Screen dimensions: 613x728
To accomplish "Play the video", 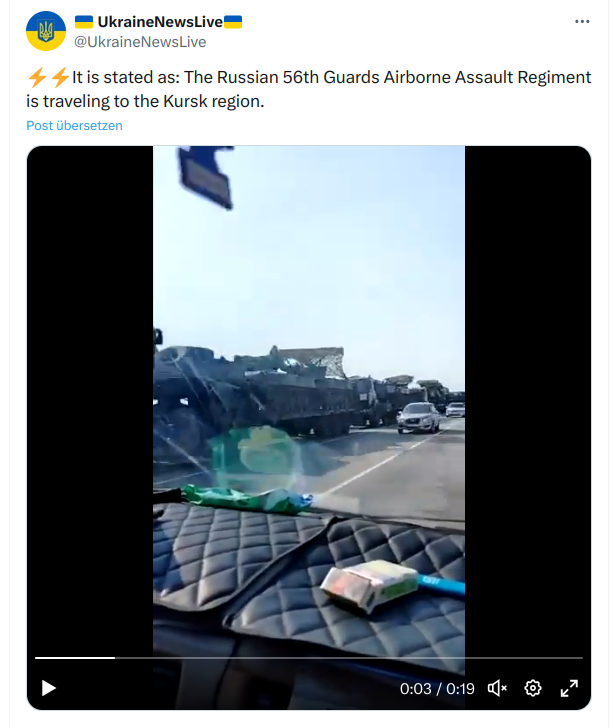I will (48, 688).
